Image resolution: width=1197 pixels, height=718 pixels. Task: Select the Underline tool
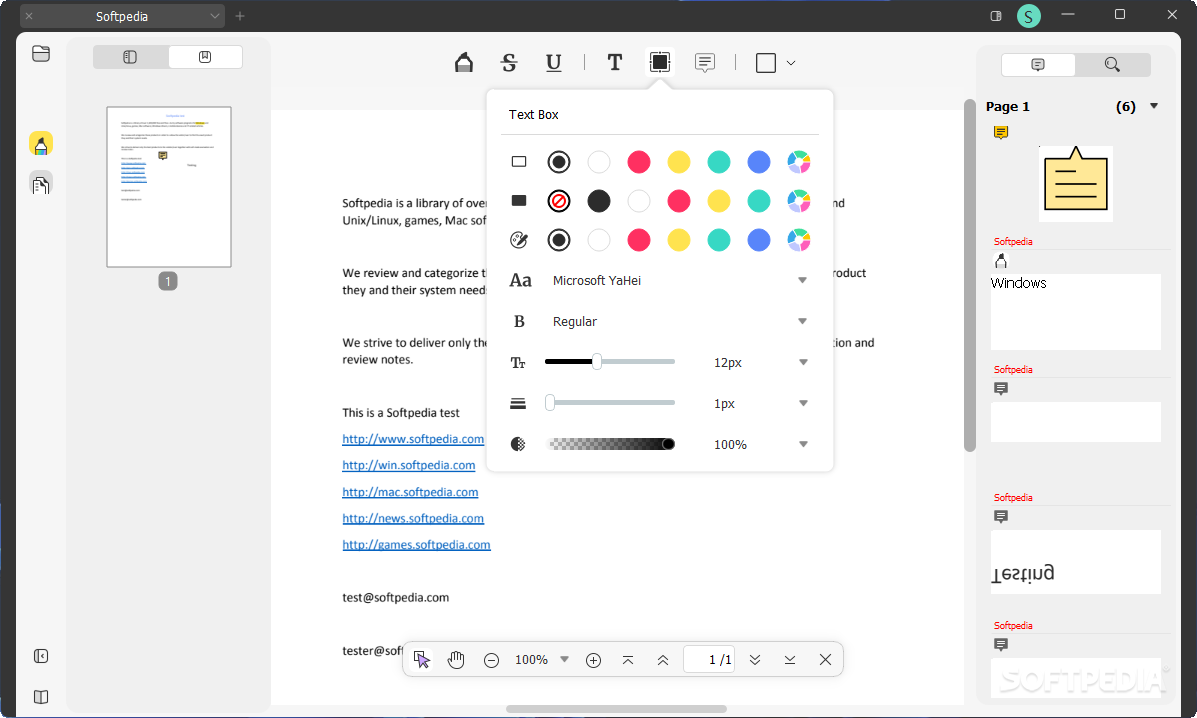point(554,63)
